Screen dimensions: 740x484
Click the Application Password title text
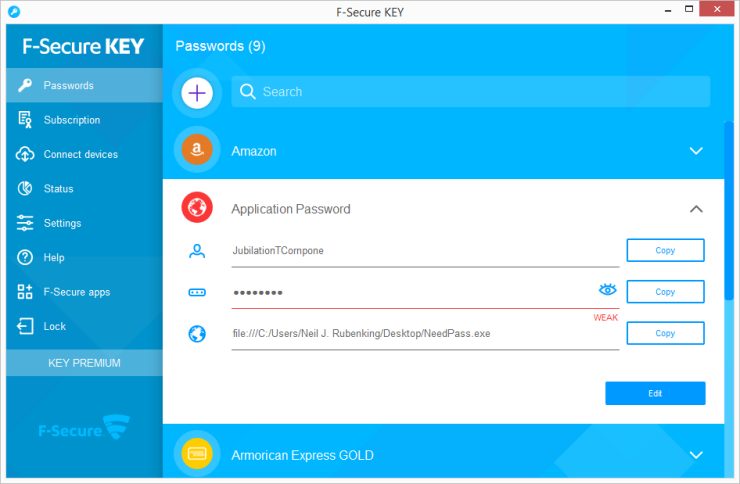(x=291, y=209)
